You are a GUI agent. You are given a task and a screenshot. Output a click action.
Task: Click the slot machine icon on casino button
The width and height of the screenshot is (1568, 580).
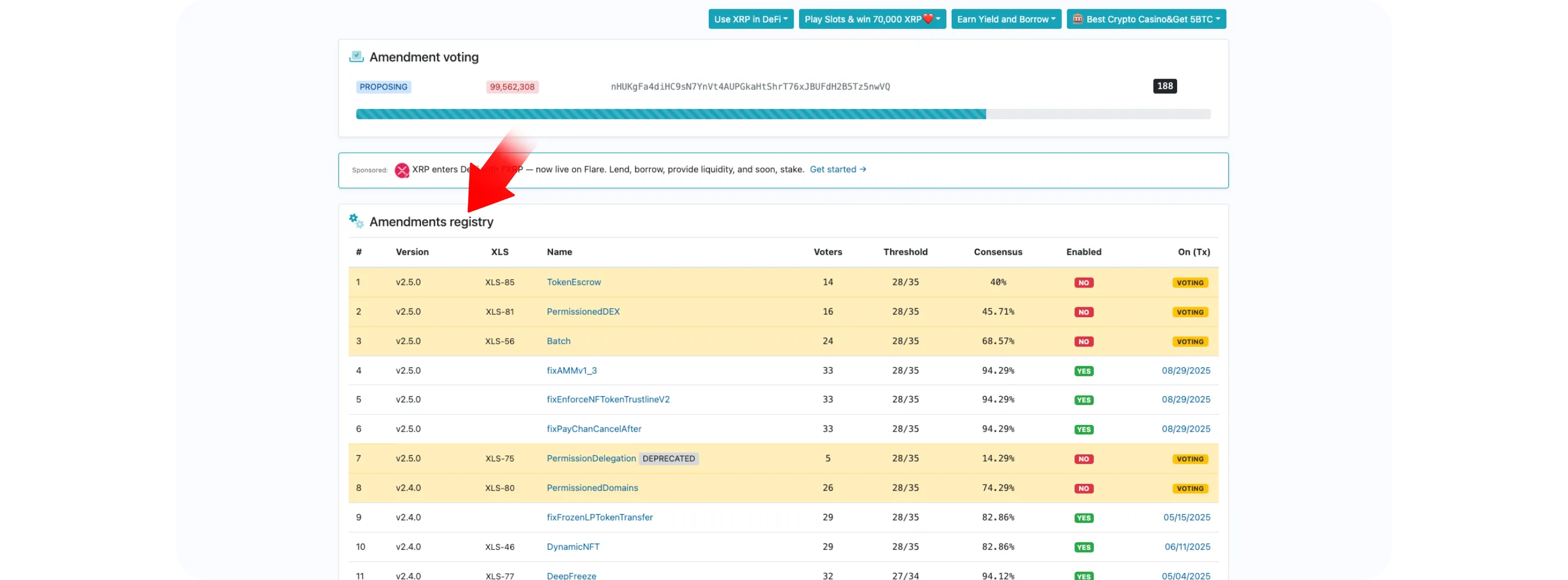1077,19
